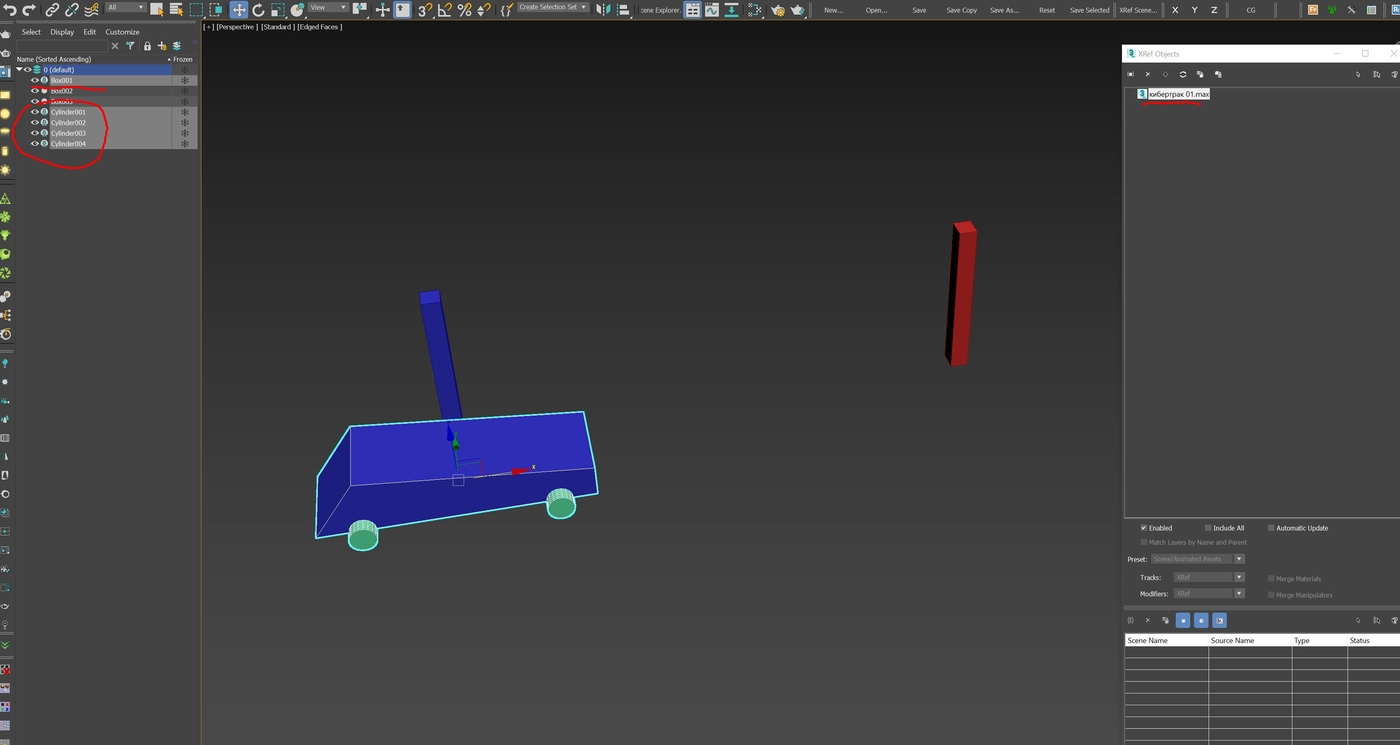
Task: Click the Unlink Selection icon
Action: (x=72, y=9)
